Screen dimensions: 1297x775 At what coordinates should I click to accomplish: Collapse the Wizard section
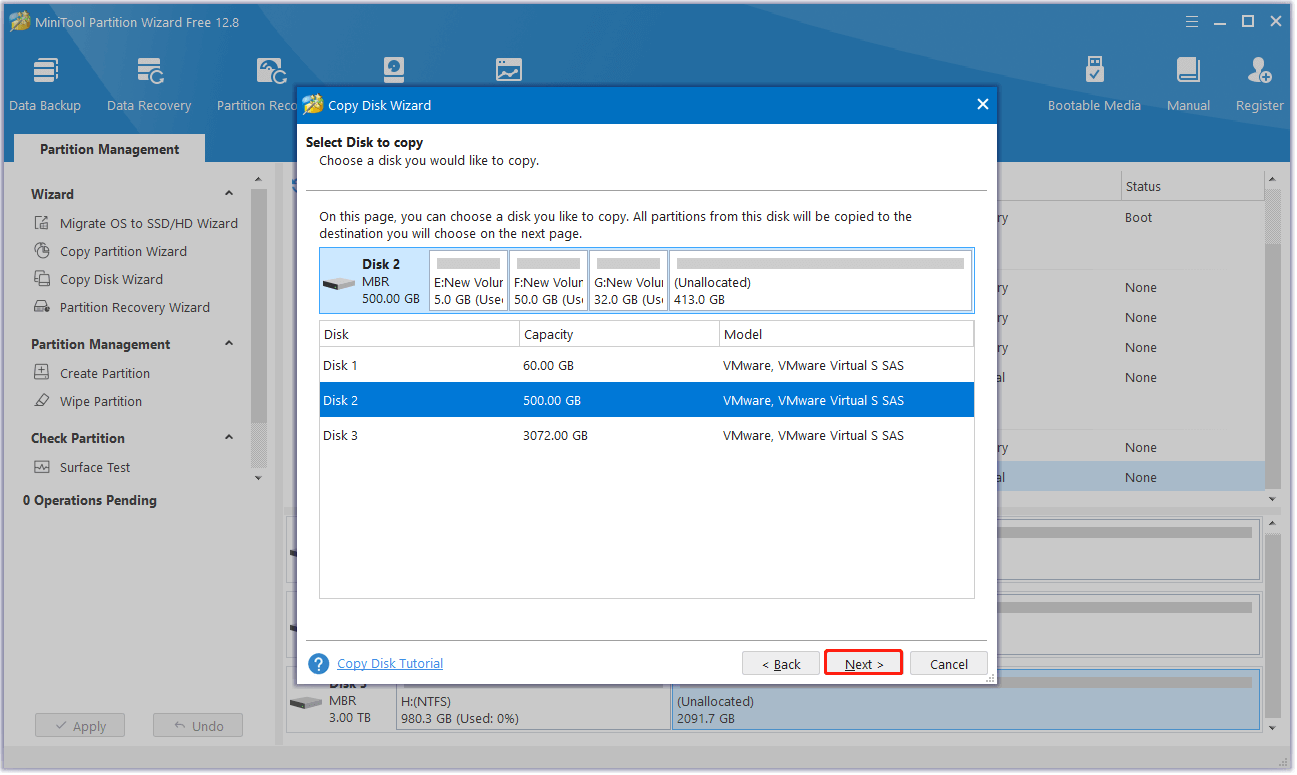(229, 194)
